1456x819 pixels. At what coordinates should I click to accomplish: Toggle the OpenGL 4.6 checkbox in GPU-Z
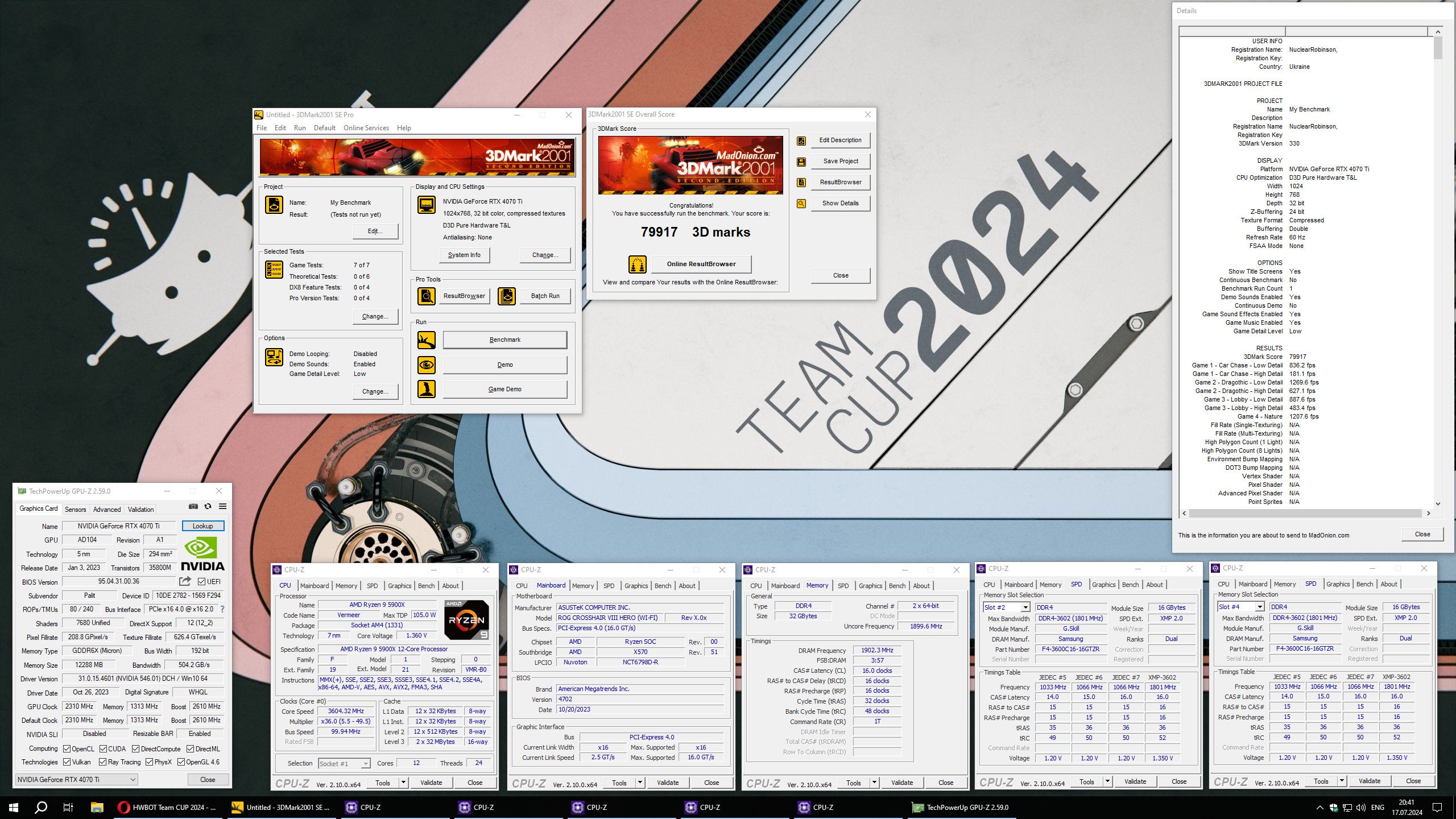click(181, 762)
